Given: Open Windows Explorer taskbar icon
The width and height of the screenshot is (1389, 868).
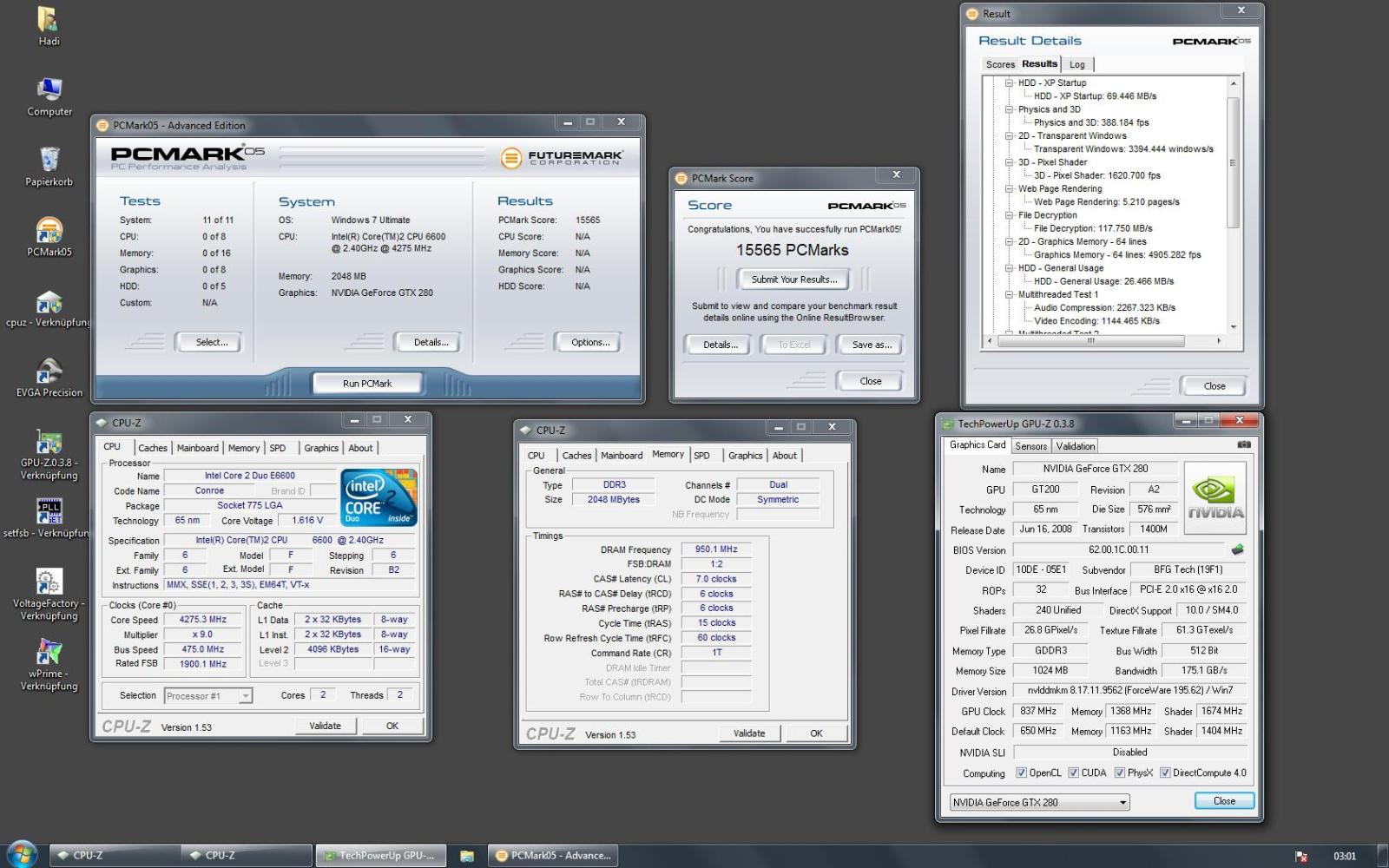Looking at the screenshot, I should pyautogui.click(x=467, y=856).
